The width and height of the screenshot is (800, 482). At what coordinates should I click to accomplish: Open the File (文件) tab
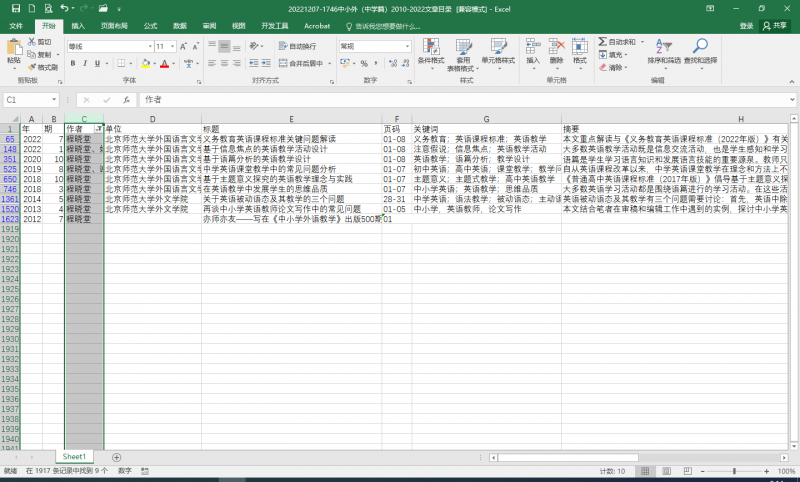click(x=16, y=26)
